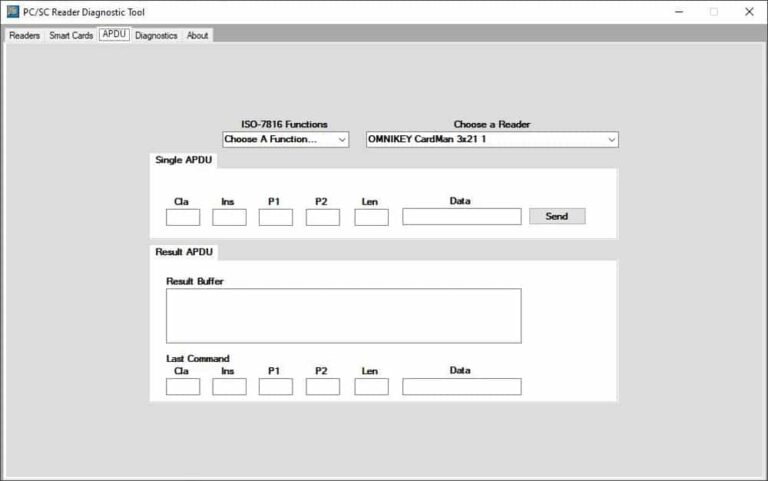Click the Choose a Reader label

pos(492,124)
